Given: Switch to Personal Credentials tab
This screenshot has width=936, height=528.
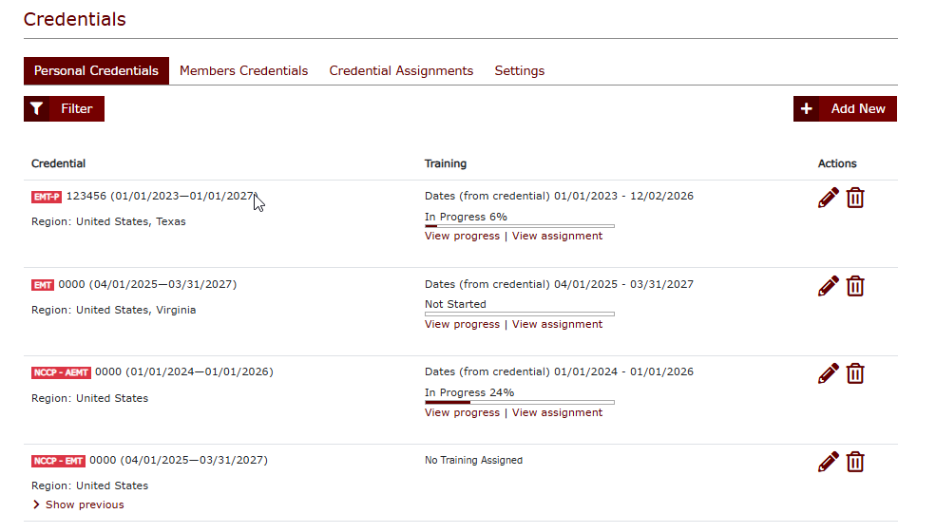Looking at the screenshot, I should pos(96,70).
